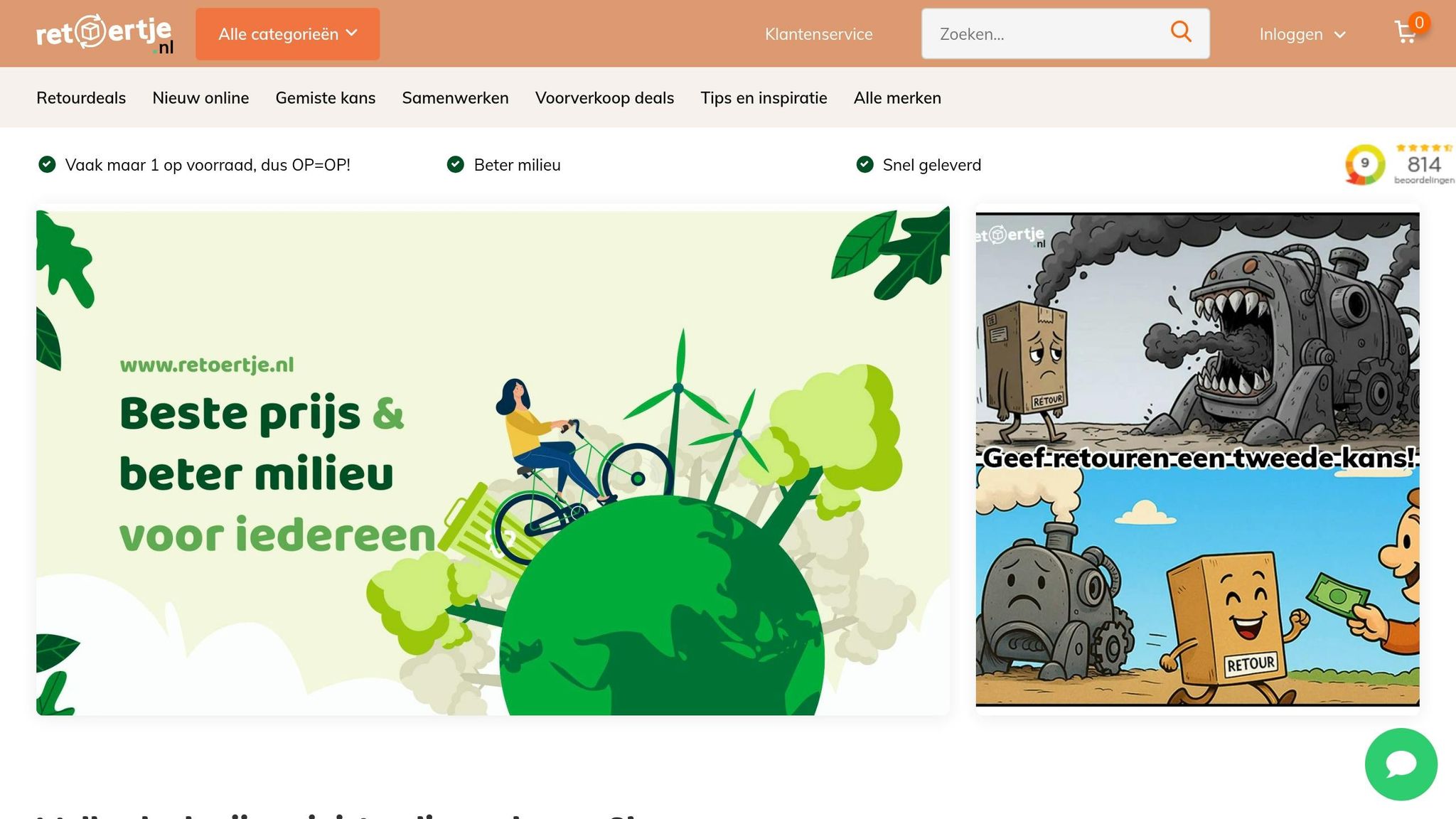Click the chevron next to Inloggen
The height and width of the screenshot is (819, 1456).
[1340, 35]
